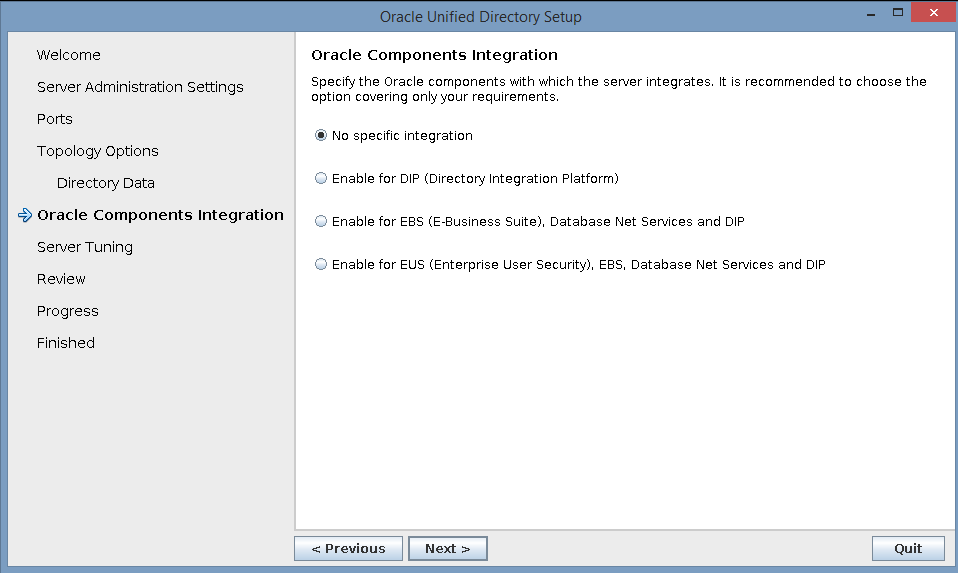
Task: Go back with the < Previous button
Action: [348, 549]
